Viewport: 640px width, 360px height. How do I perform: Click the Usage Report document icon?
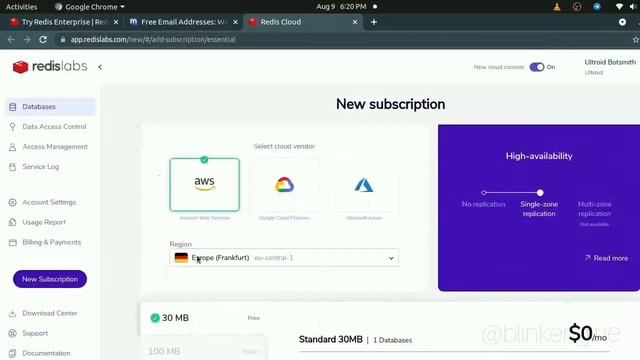[13, 222]
